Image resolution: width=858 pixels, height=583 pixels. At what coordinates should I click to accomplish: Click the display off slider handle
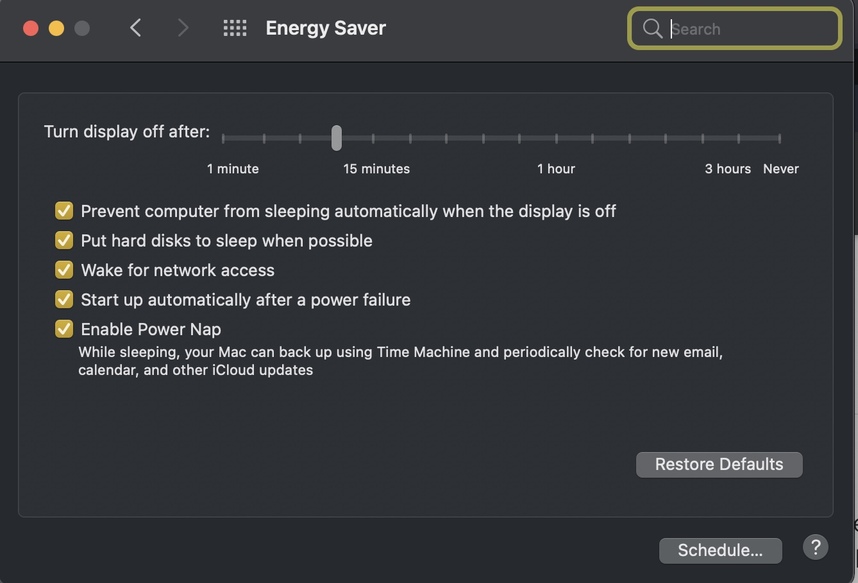click(337, 138)
